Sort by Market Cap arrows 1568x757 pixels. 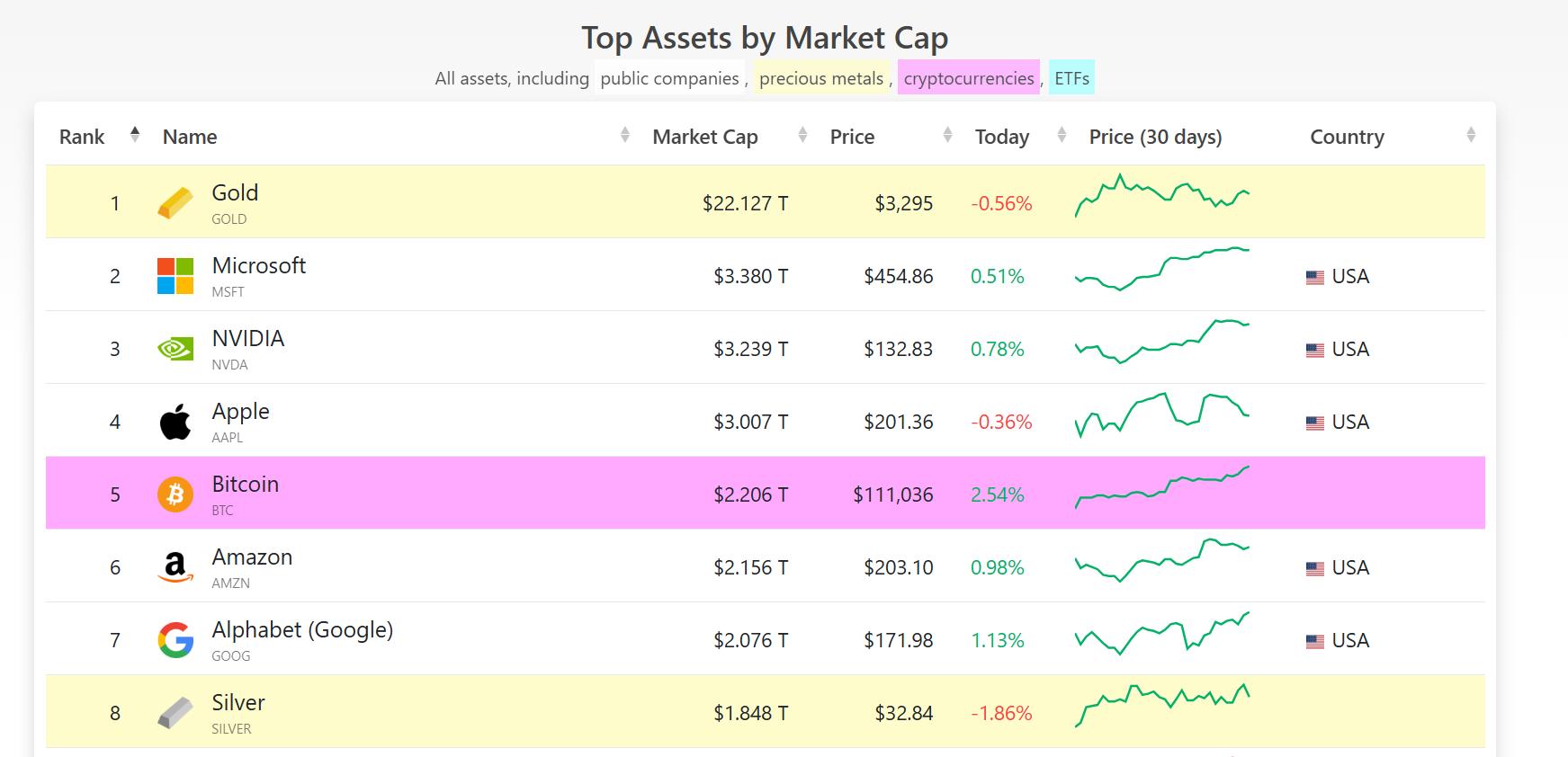click(802, 135)
